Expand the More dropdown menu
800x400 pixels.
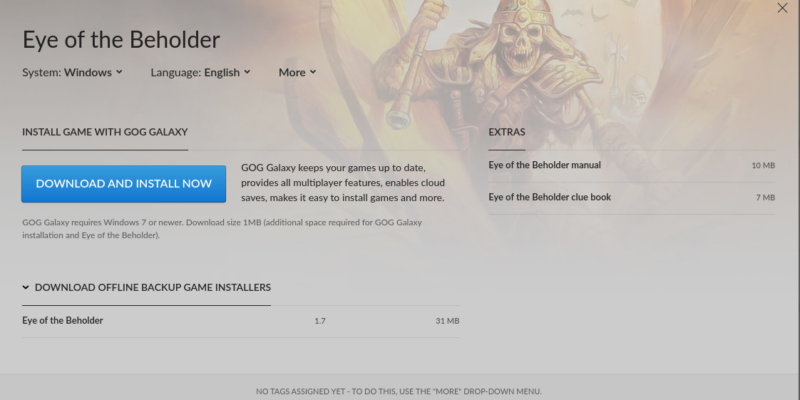297,72
